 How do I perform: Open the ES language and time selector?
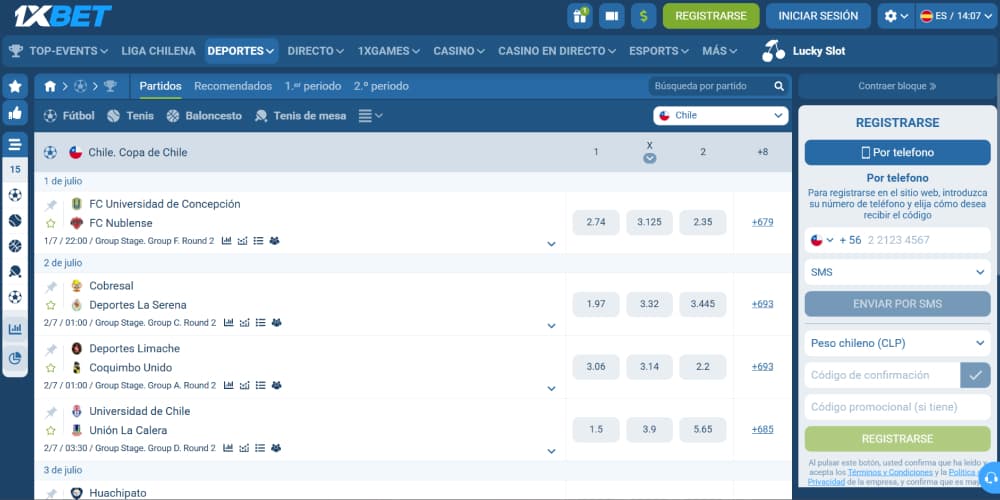[957, 16]
